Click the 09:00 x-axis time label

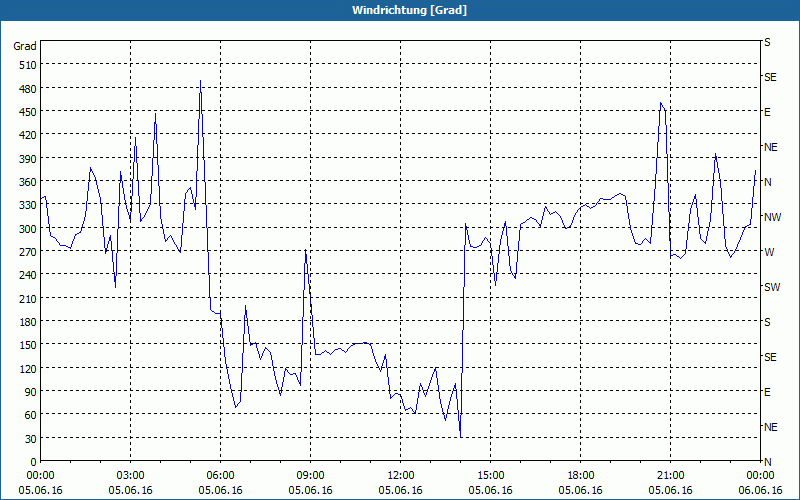tap(311, 476)
